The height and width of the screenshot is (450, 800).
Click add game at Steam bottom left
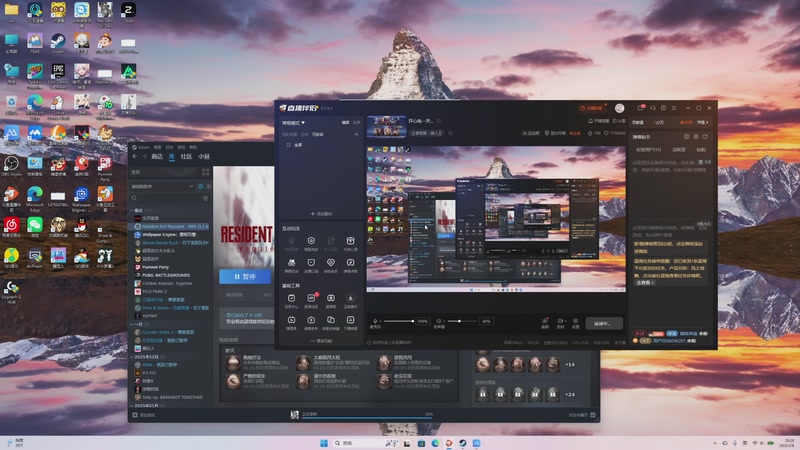[x=144, y=415]
